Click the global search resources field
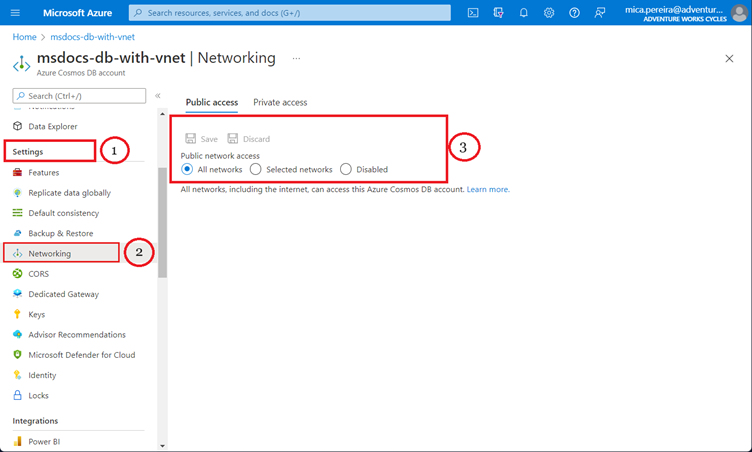Screen dimensions: 752x452 [290, 13]
